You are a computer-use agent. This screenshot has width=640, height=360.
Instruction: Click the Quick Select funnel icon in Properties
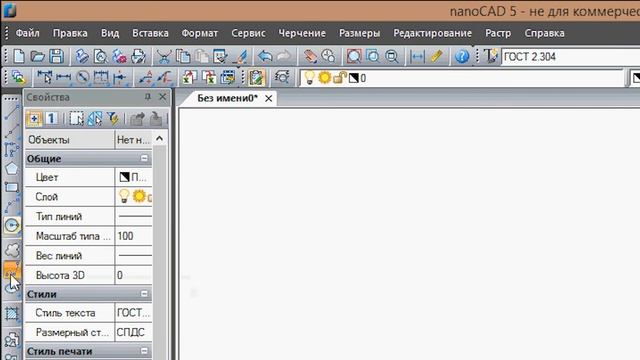pos(113,119)
